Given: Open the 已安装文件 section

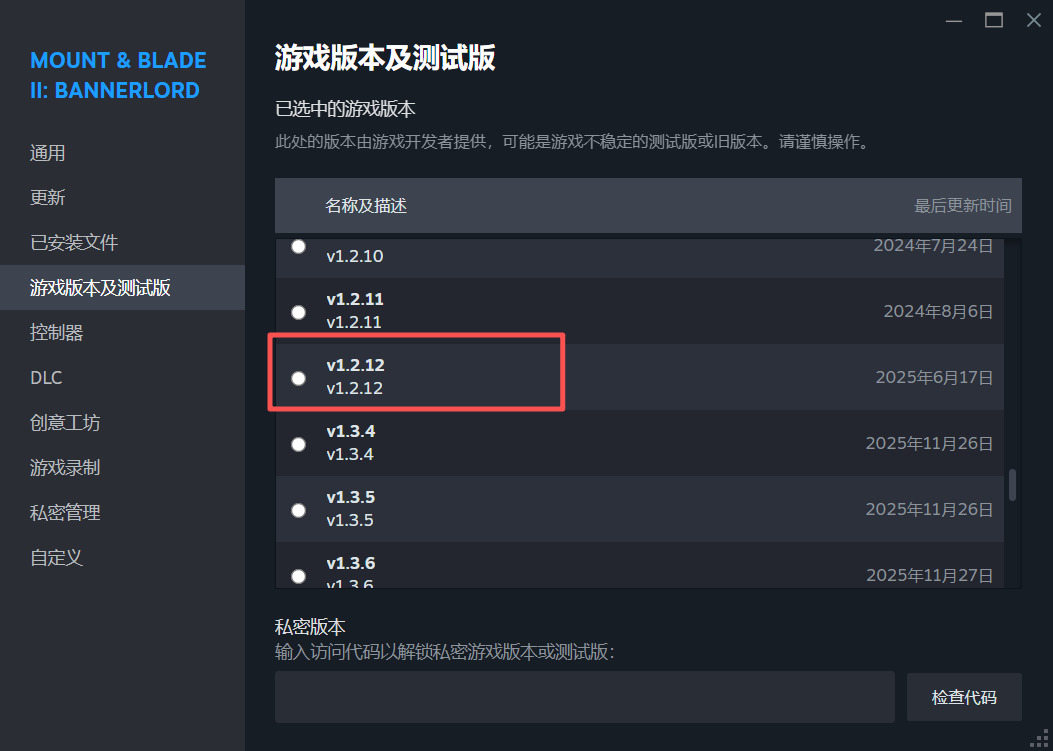Looking at the screenshot, I should click(x=74, y=243).
